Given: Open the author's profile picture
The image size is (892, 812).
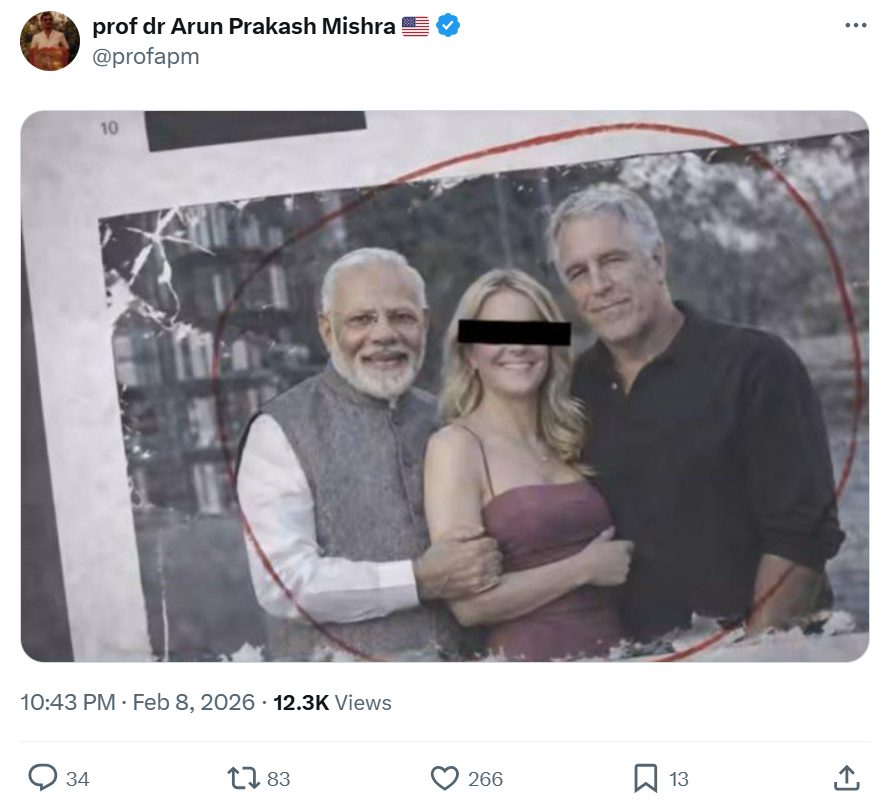Looking at the screenshot, I should (49, 41).
